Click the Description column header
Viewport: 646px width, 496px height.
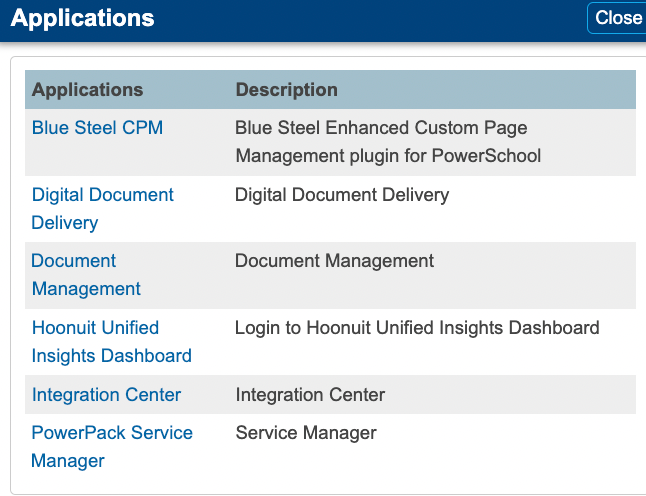286,90
